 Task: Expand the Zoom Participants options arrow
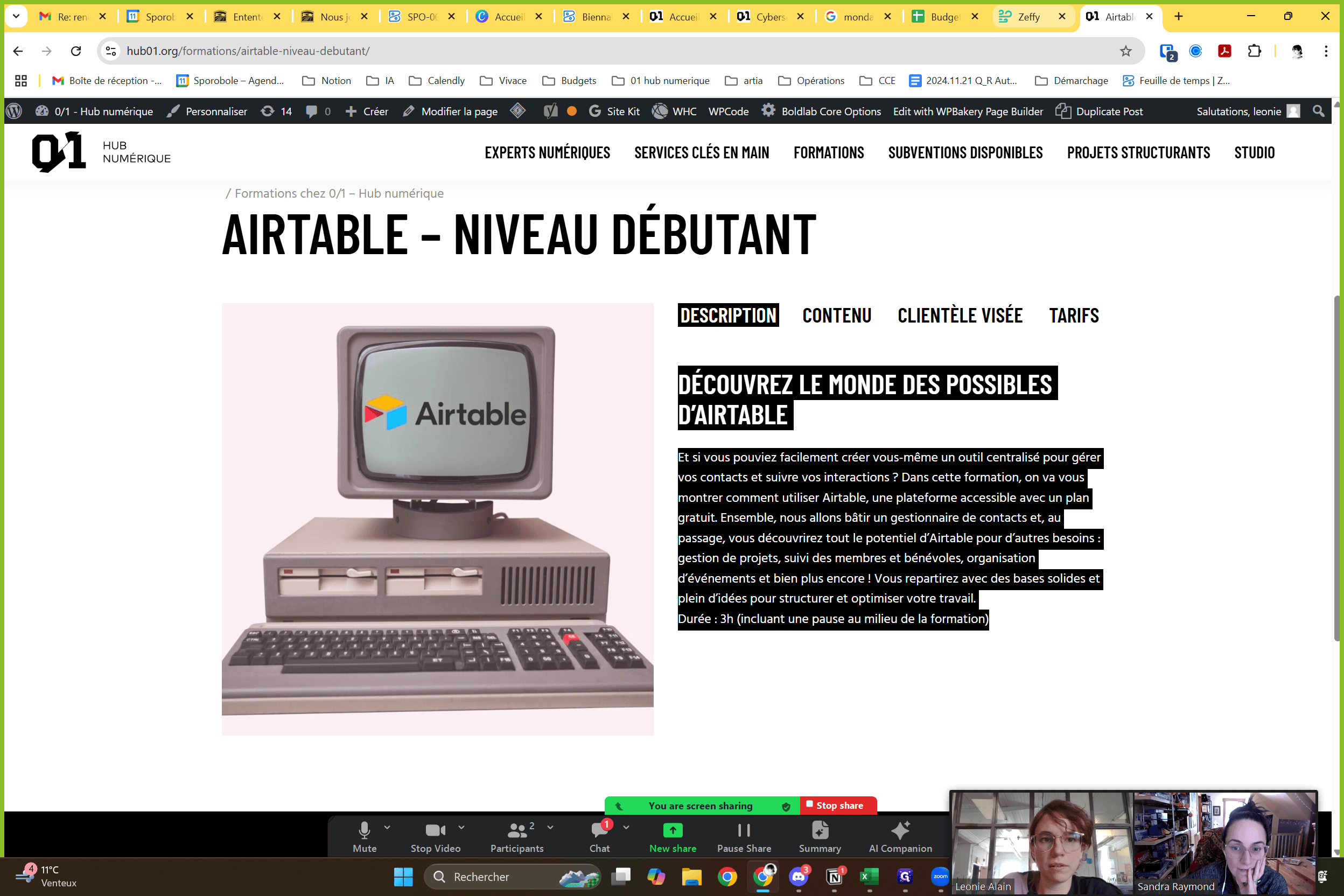click(550, 827)
